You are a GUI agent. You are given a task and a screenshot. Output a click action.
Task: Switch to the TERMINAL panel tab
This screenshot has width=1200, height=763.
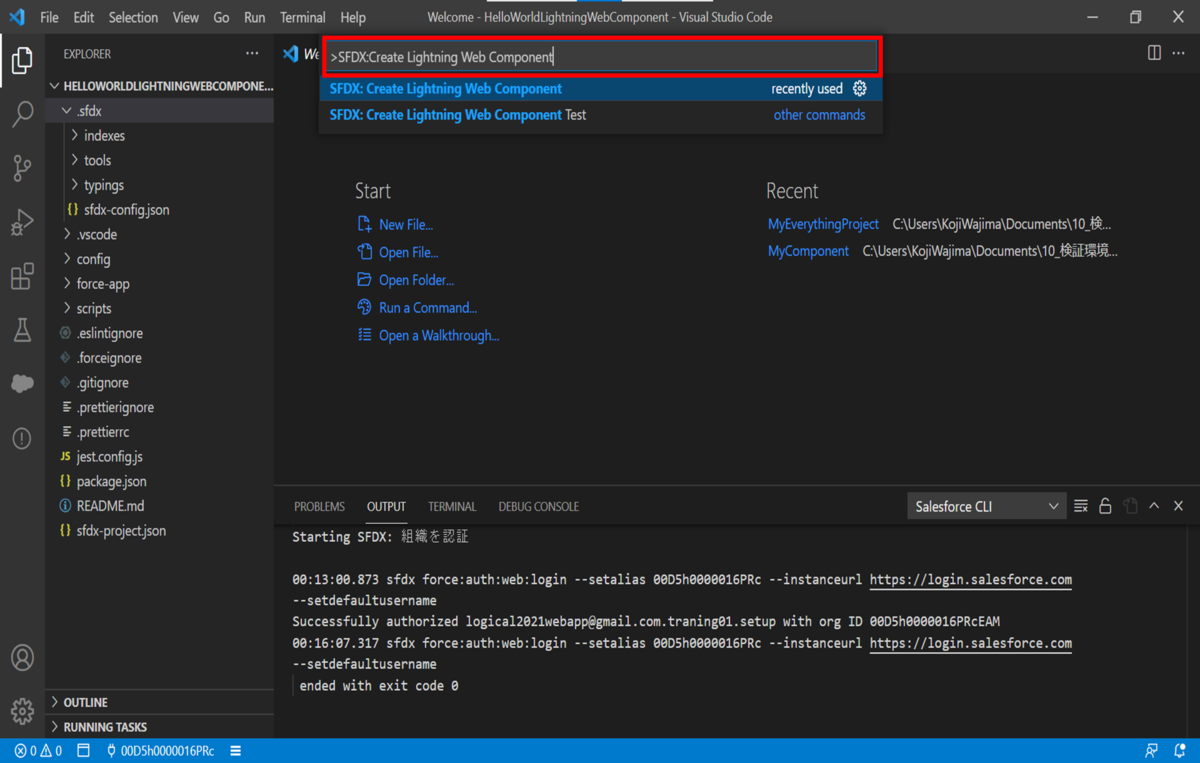[x=452, y=507]
